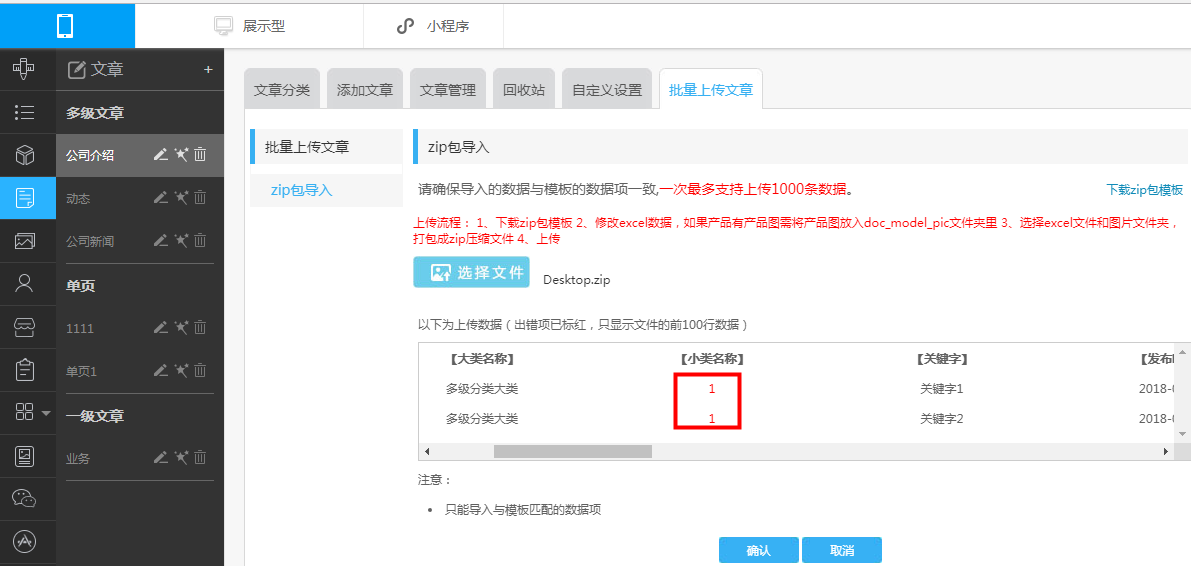Viewport: 1191px width, 566px height.
Task: Open the 回收站 tab
Action: (x=523, y=90)
